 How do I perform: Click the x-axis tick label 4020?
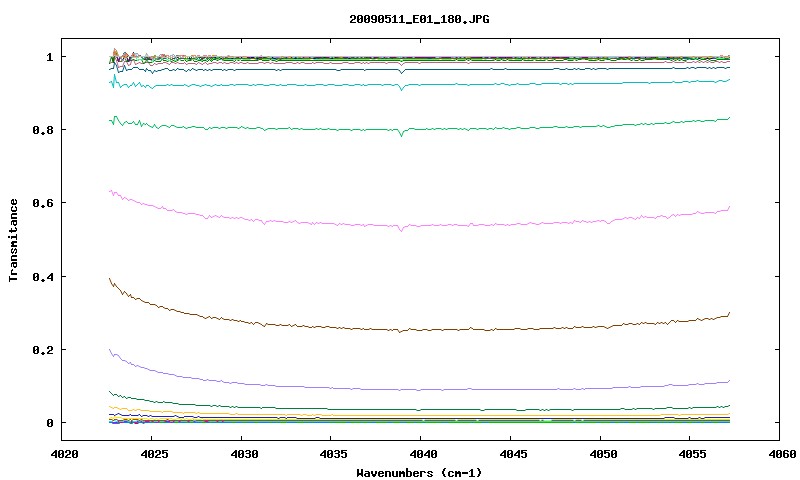pyautogui.click(x=65, y=454)
